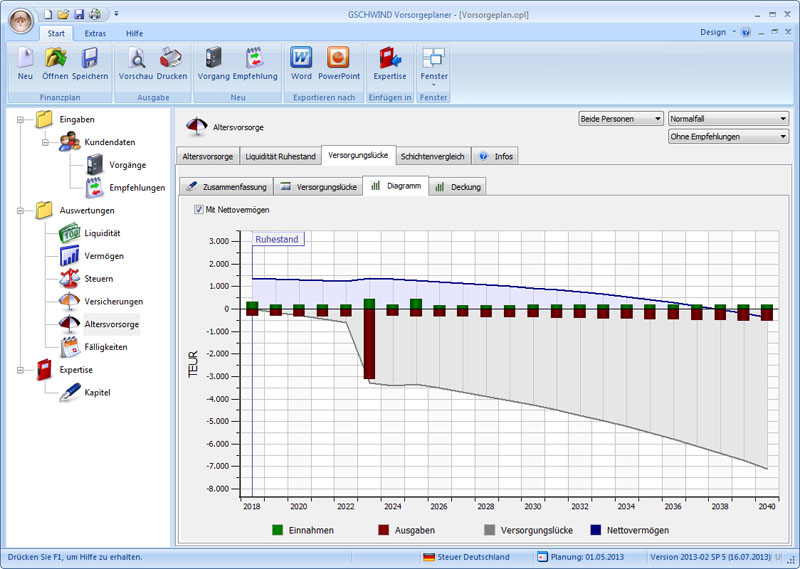Open print preview via Vorschau icon
This screenshot has height=569, width=800.
coord(135,61)
